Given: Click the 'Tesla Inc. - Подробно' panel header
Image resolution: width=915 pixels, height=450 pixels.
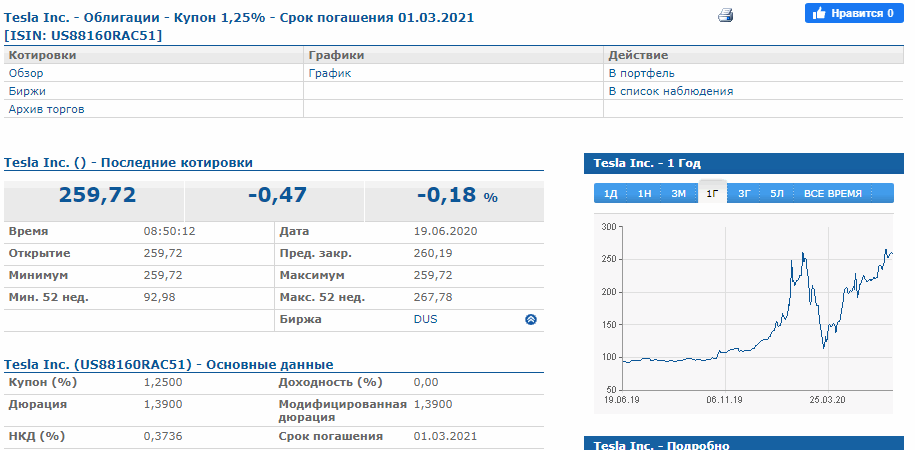Looking at the screenshot, I should (743, 444).
